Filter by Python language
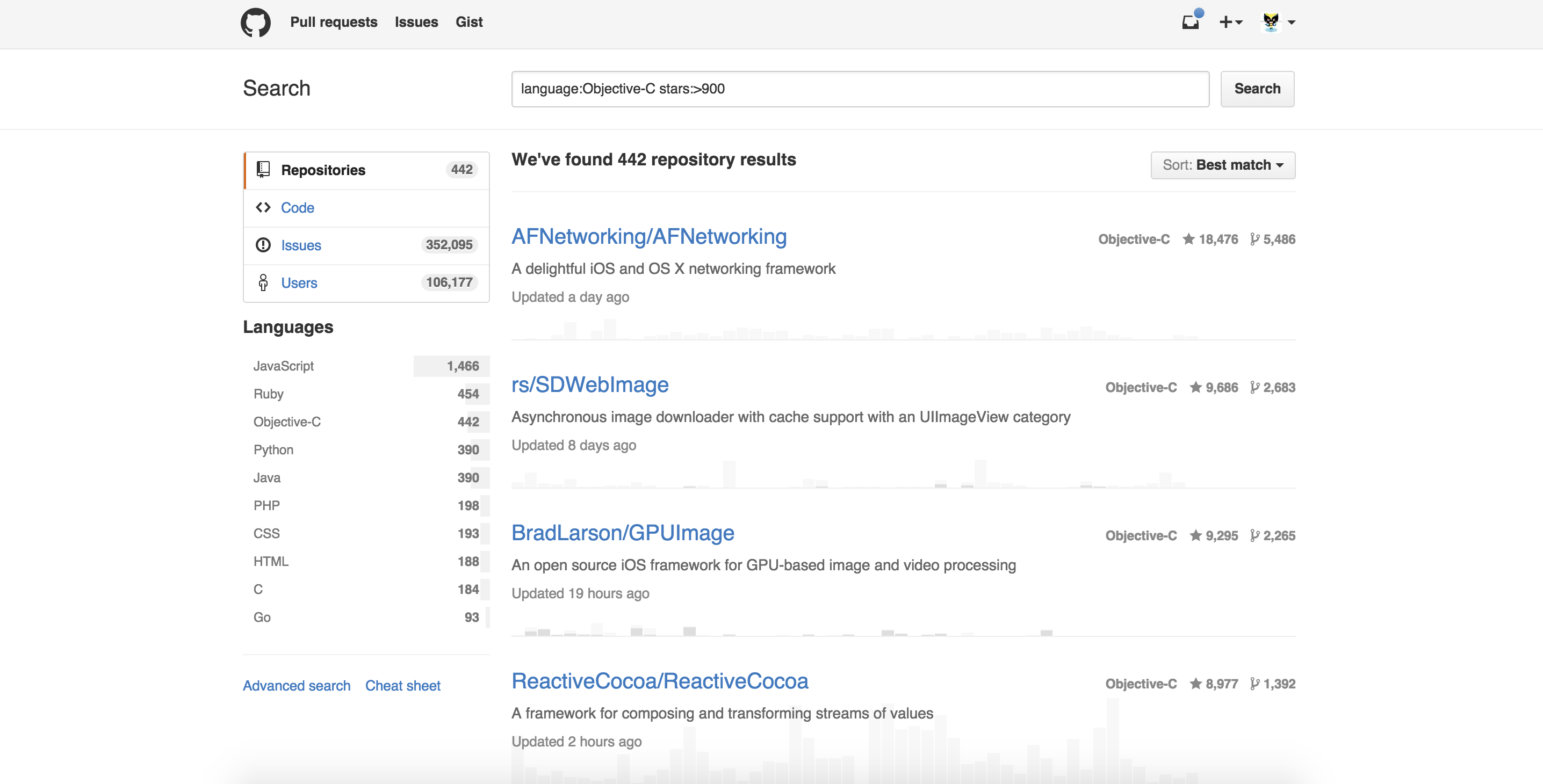Image resolution: width=1543 pixels, height=784 pixels. 366,450
